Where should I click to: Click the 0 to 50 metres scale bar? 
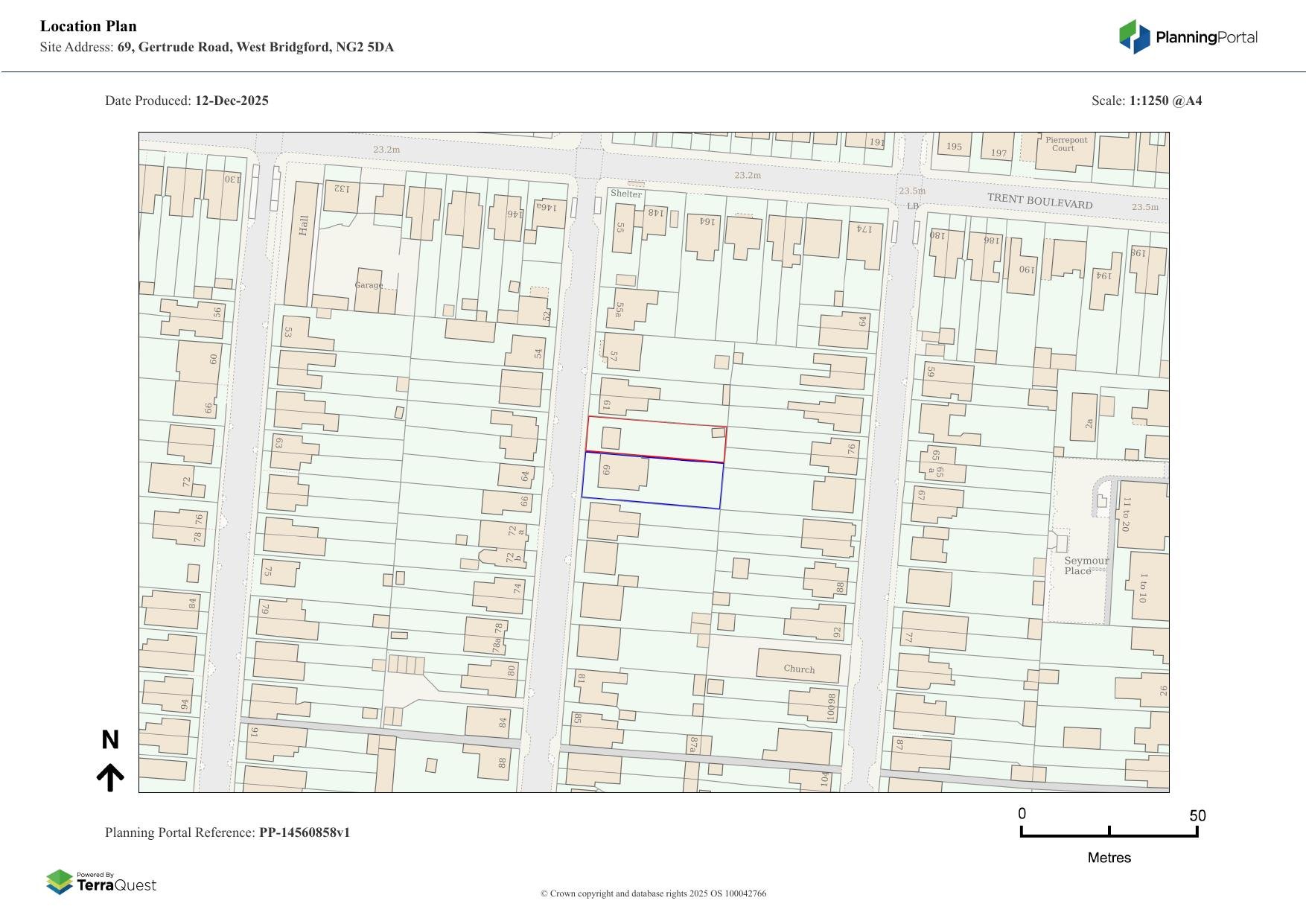tap(1109, 832)
